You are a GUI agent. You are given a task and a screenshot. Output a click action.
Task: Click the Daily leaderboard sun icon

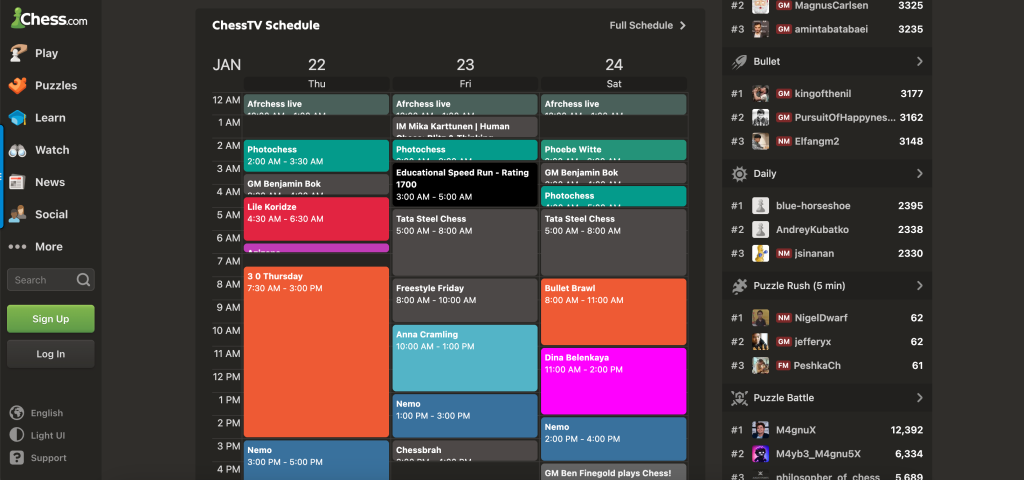(x=739, y=174)
